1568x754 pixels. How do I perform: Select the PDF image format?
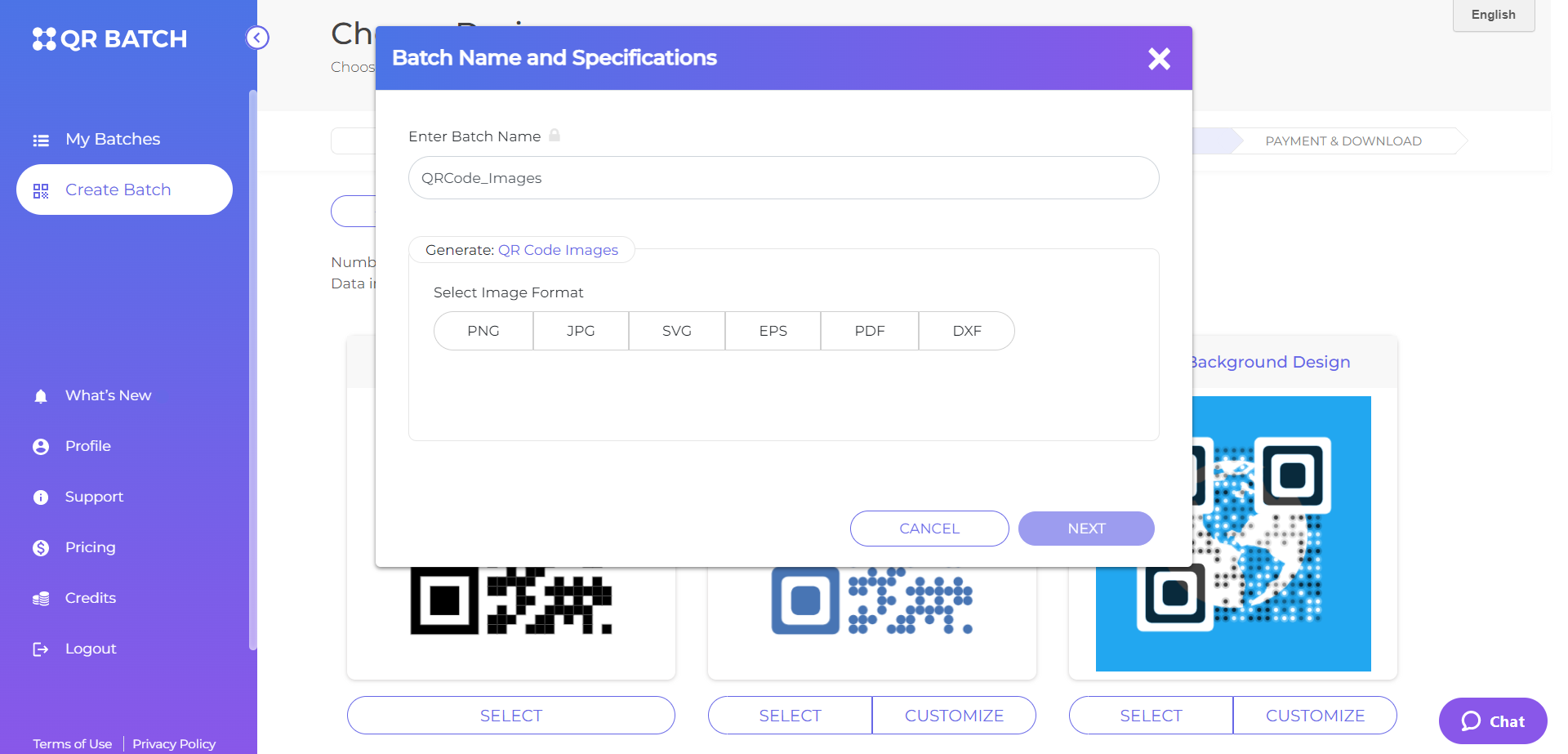point(870,331)
